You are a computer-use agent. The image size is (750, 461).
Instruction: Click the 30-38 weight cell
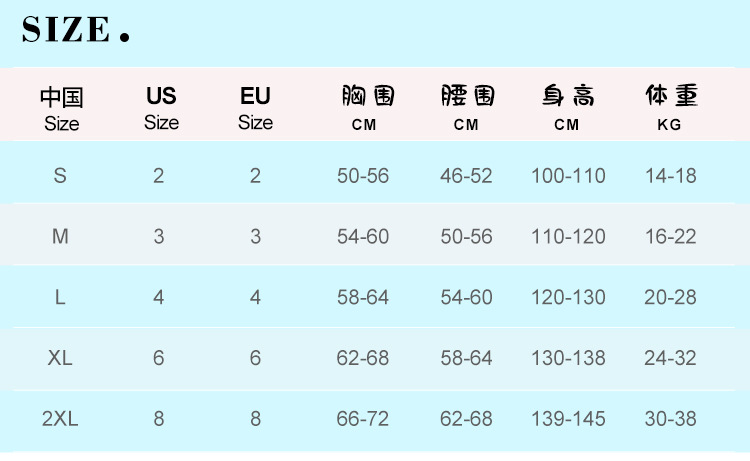(x=671, y=419)
